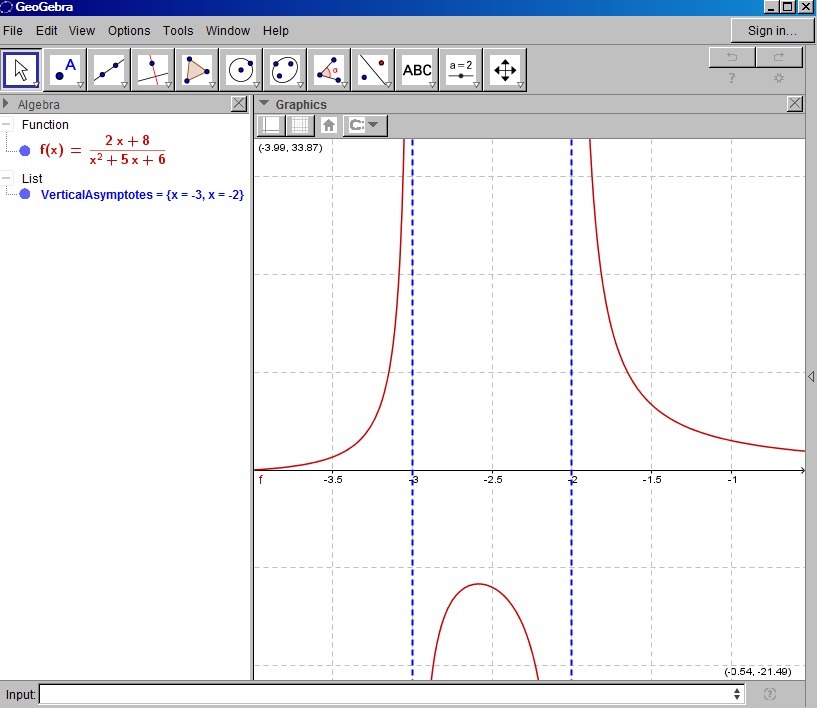Select the New Point tool
Image resolution: width=817 pixels, height=708 pixels.
[x=65, y=69]
